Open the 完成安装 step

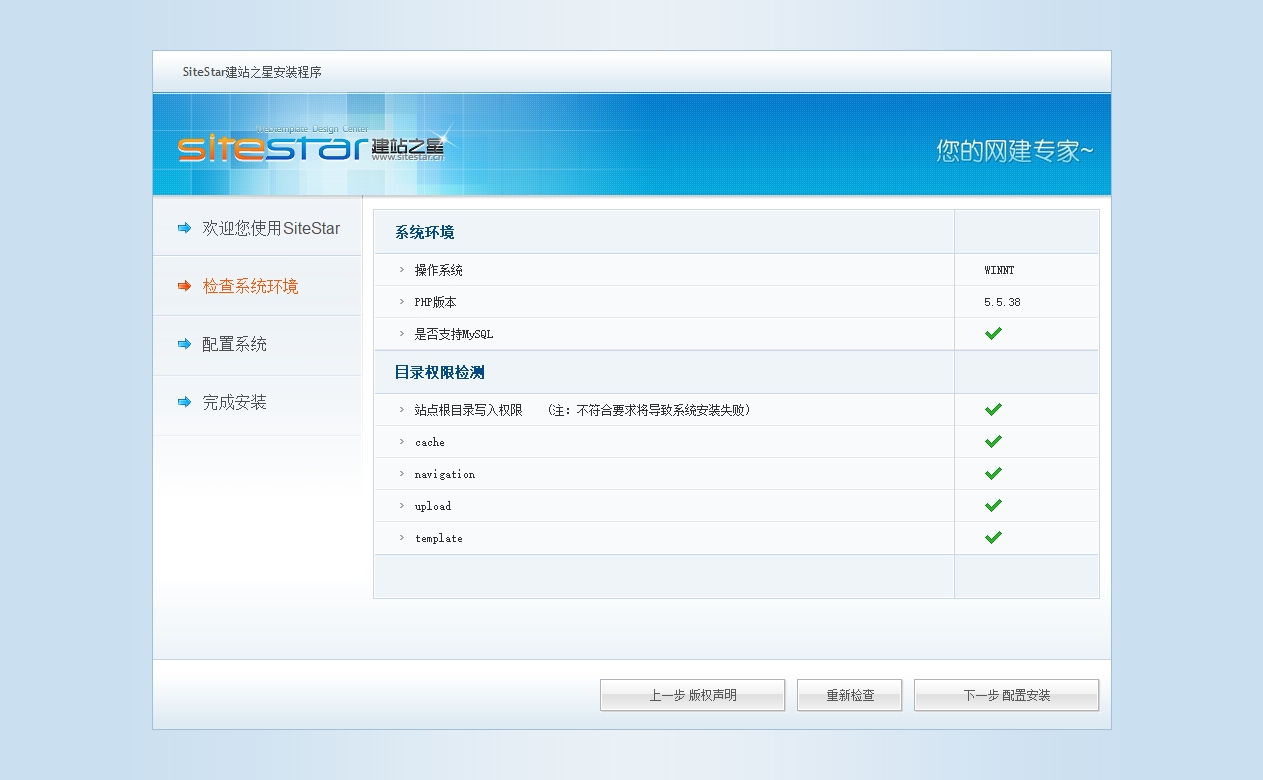(x=234, y=402)
